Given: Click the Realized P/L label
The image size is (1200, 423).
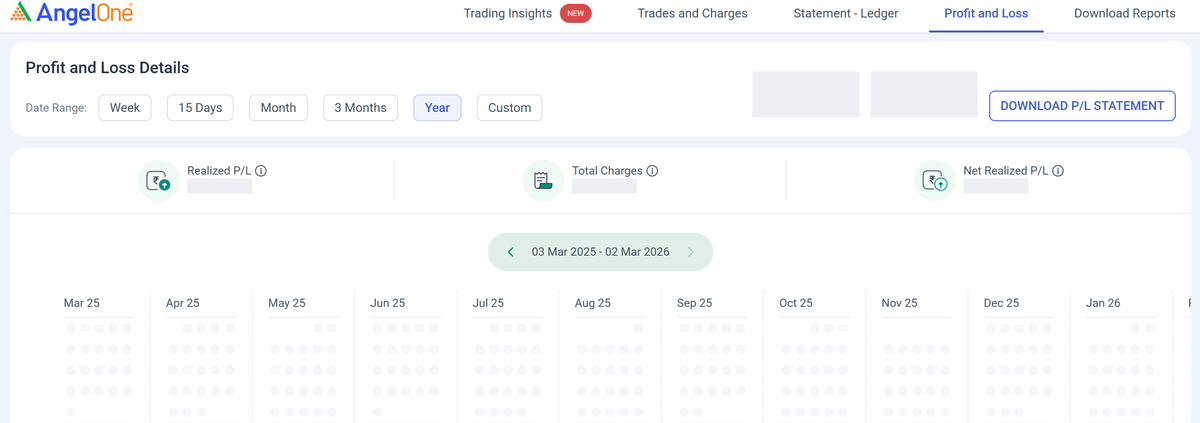Looking at the screenshot, I should (x=219, y=171).
